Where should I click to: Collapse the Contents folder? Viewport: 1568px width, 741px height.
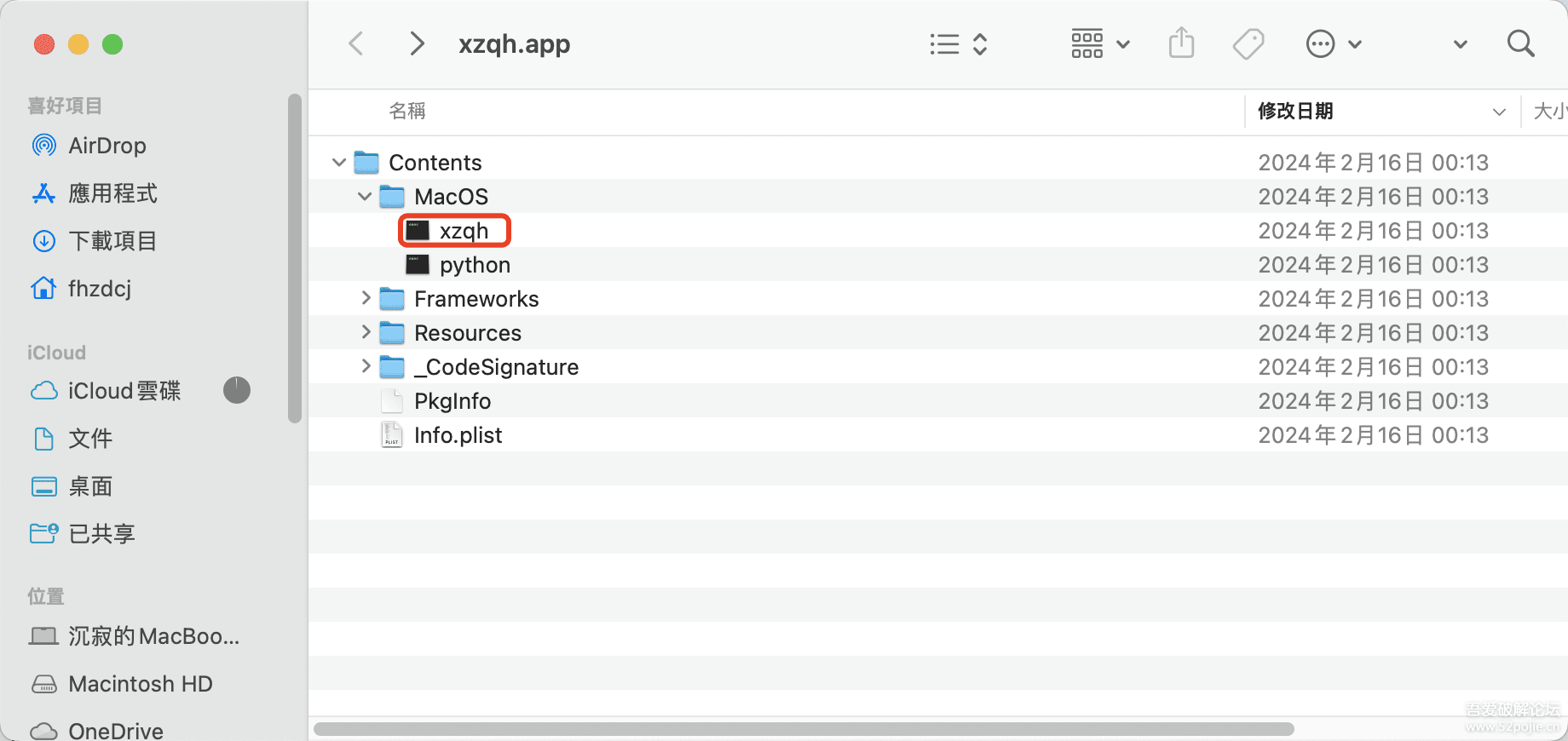(x=339, y=162)
